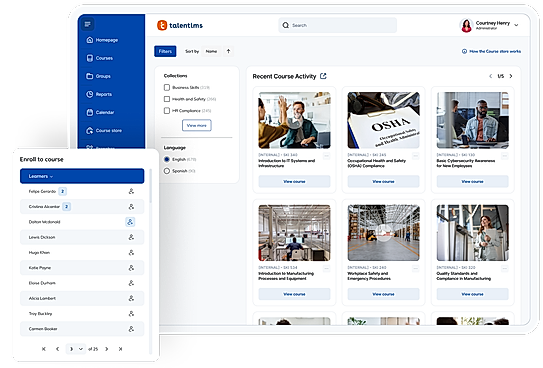Enroll Hugo Khan with the add-user icon

tap(131, 252)
